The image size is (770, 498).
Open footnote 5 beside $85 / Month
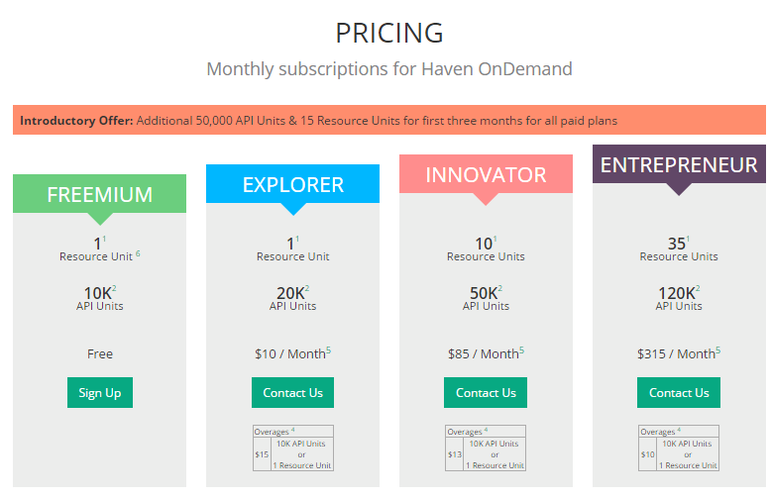click(522, 350)
